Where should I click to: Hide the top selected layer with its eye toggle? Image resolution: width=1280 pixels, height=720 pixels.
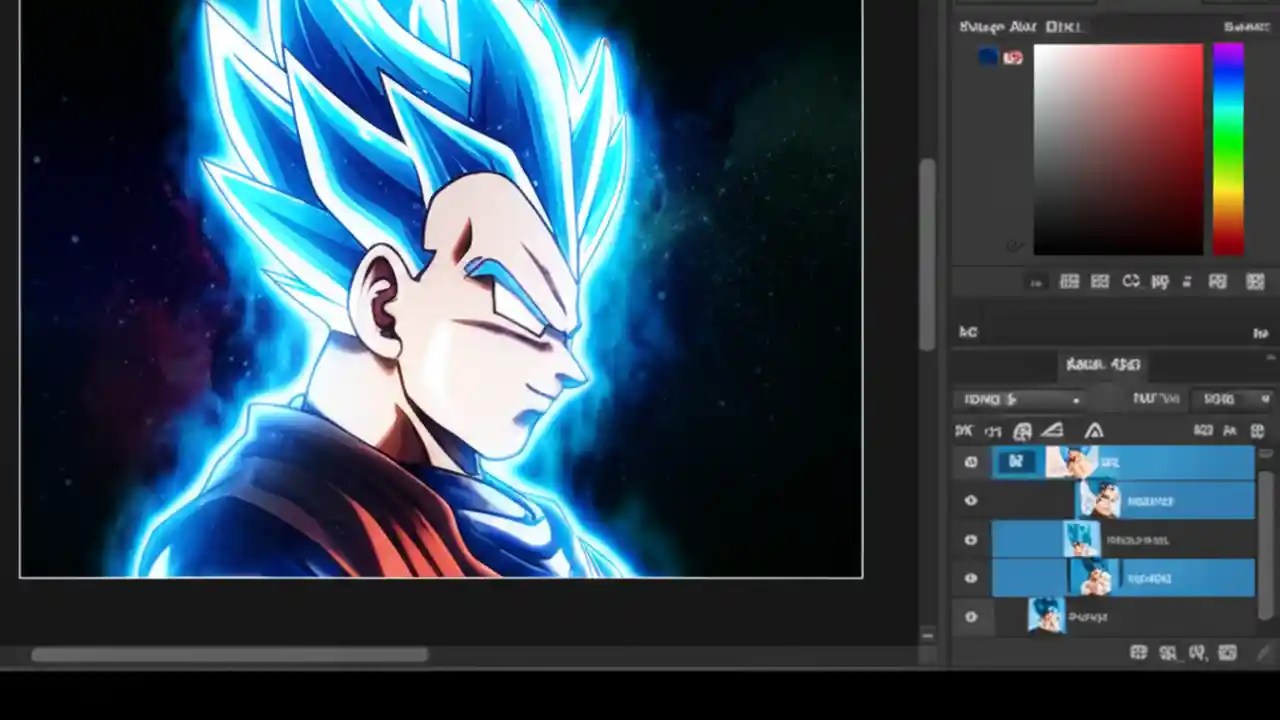969,462
